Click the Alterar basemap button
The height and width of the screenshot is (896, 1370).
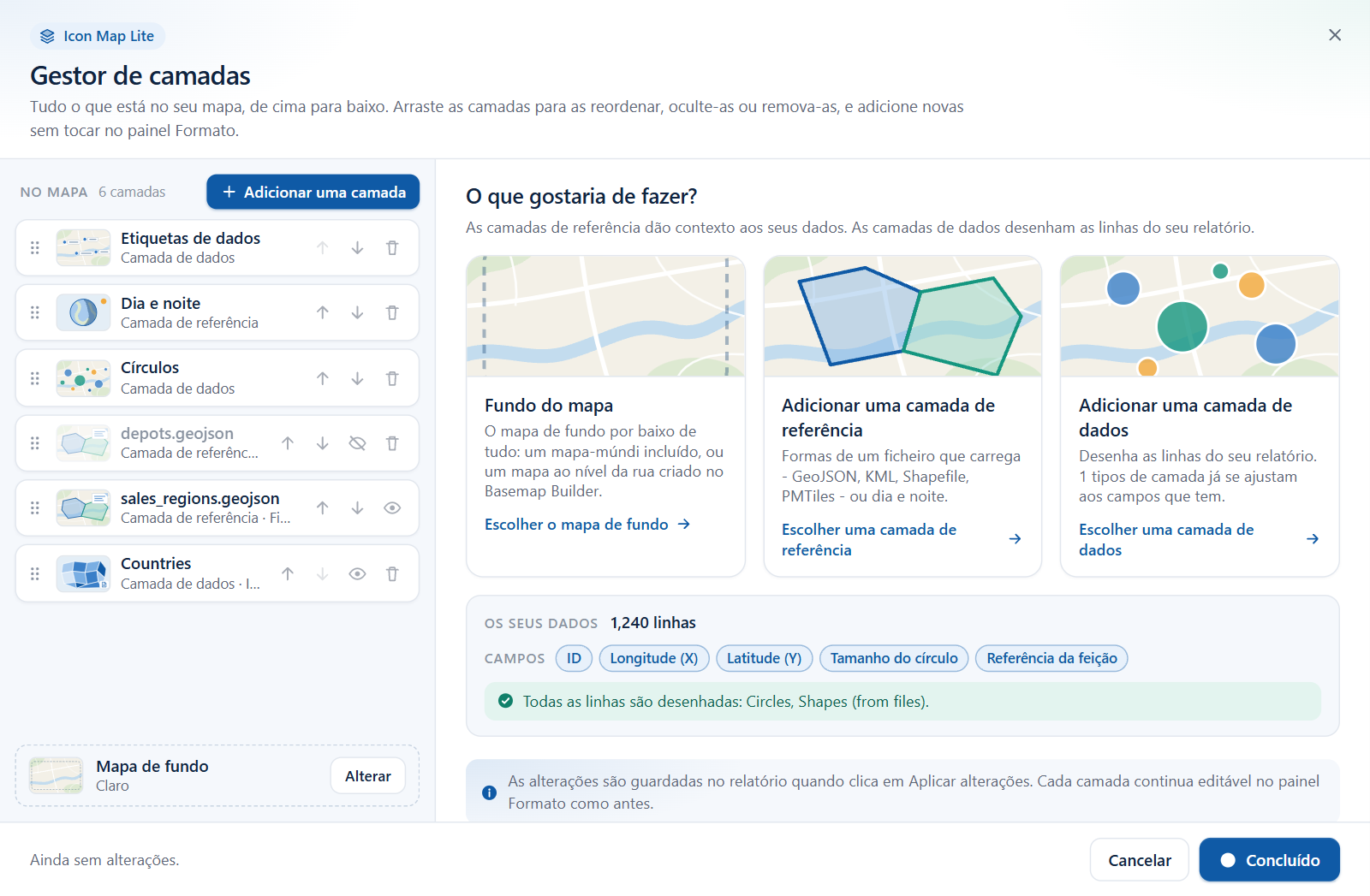pos(368,776)
